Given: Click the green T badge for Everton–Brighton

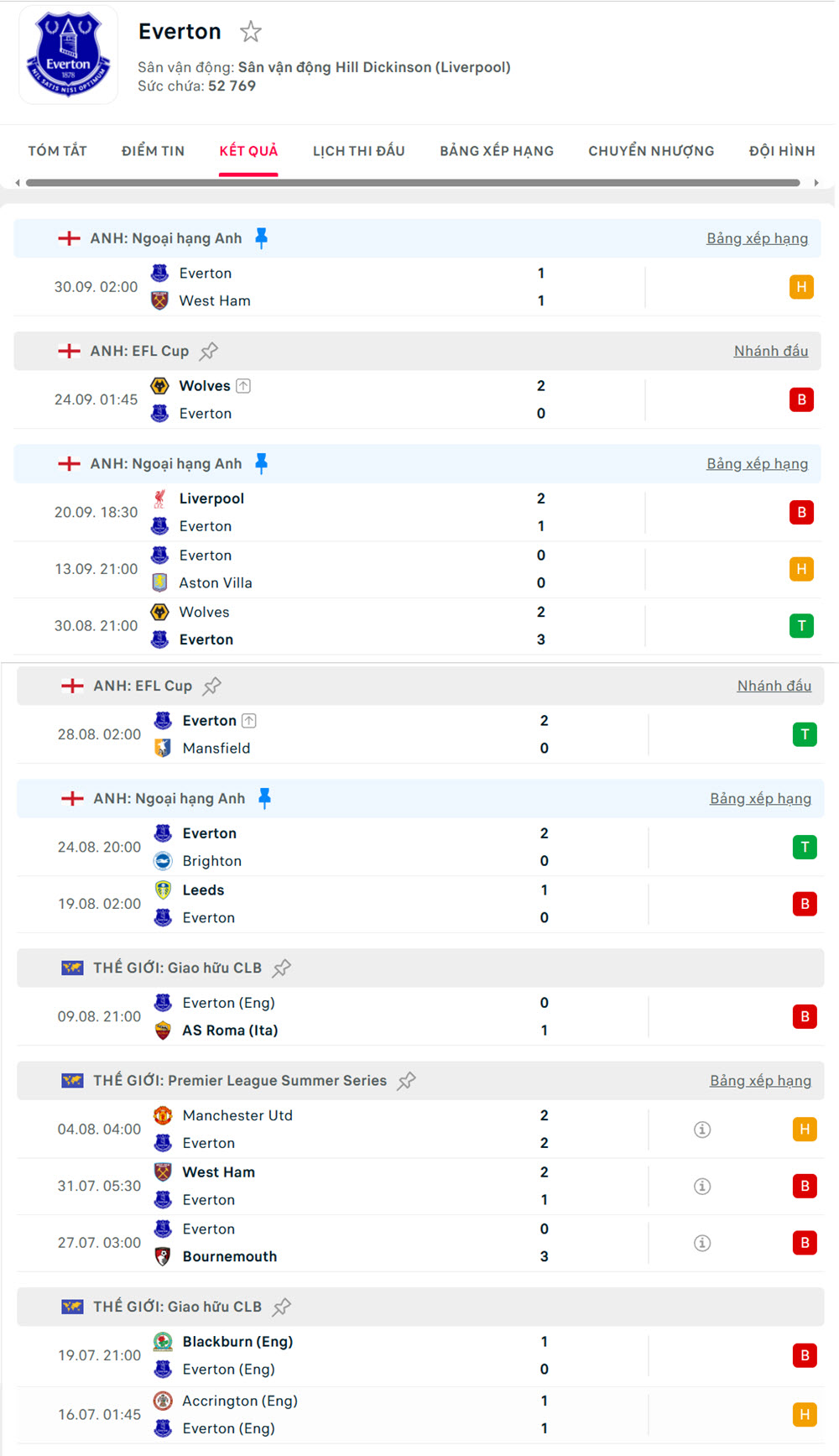Looking at the screenshot, I should [x=805, y=847].
